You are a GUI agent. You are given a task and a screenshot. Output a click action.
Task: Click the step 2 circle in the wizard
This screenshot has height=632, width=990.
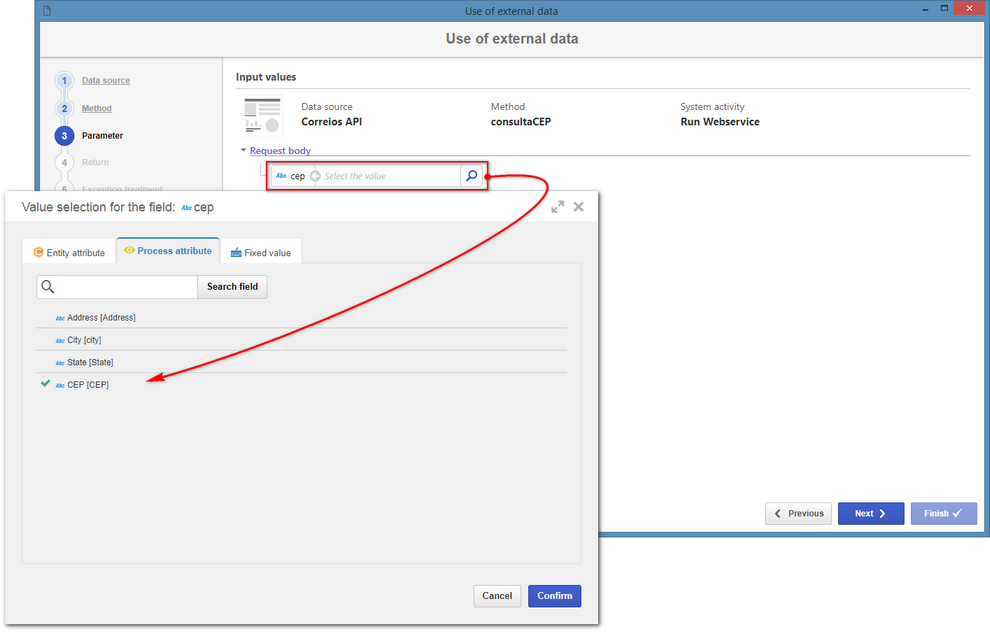[64, 109]
